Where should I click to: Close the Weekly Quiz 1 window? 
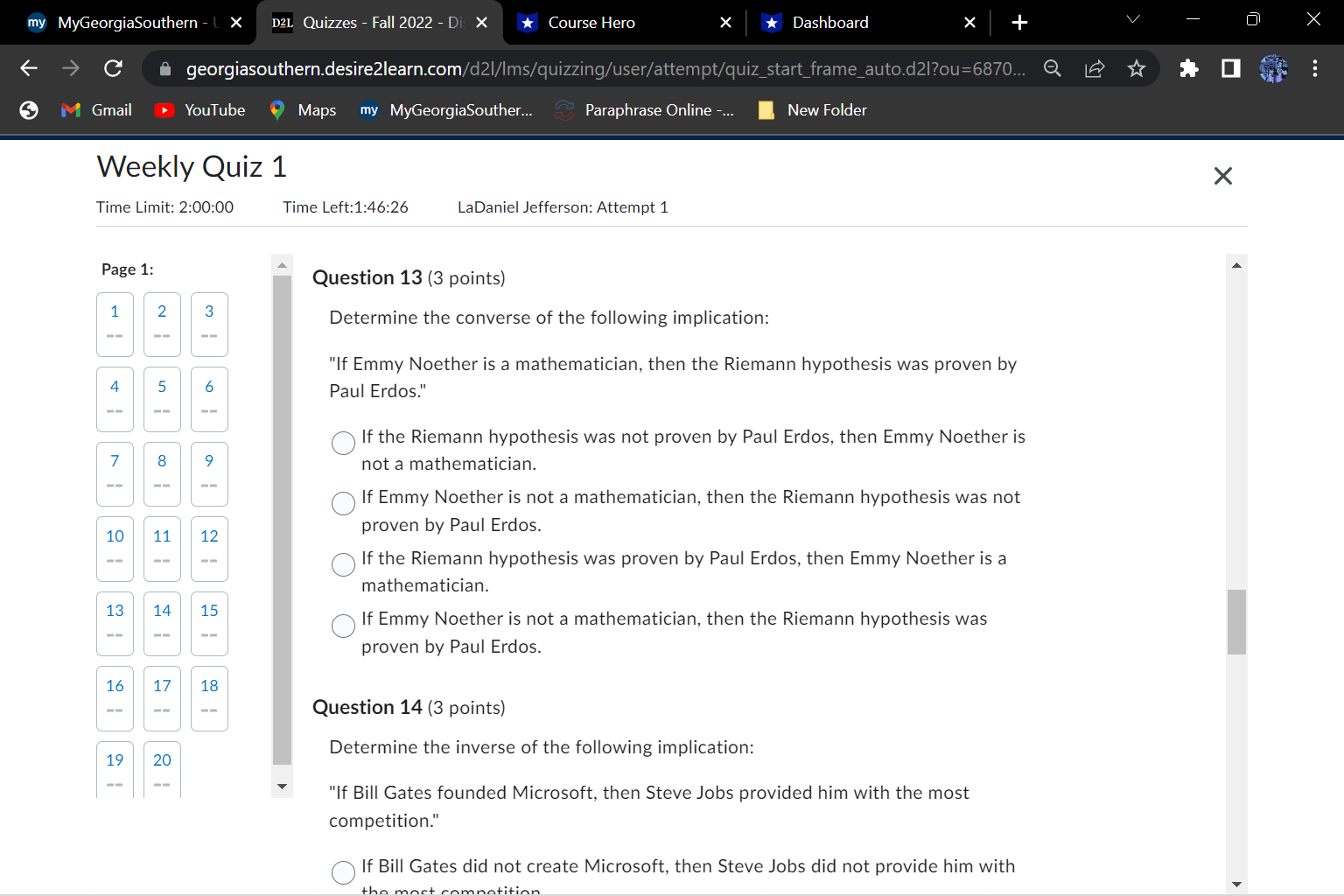click(1223, 176)
